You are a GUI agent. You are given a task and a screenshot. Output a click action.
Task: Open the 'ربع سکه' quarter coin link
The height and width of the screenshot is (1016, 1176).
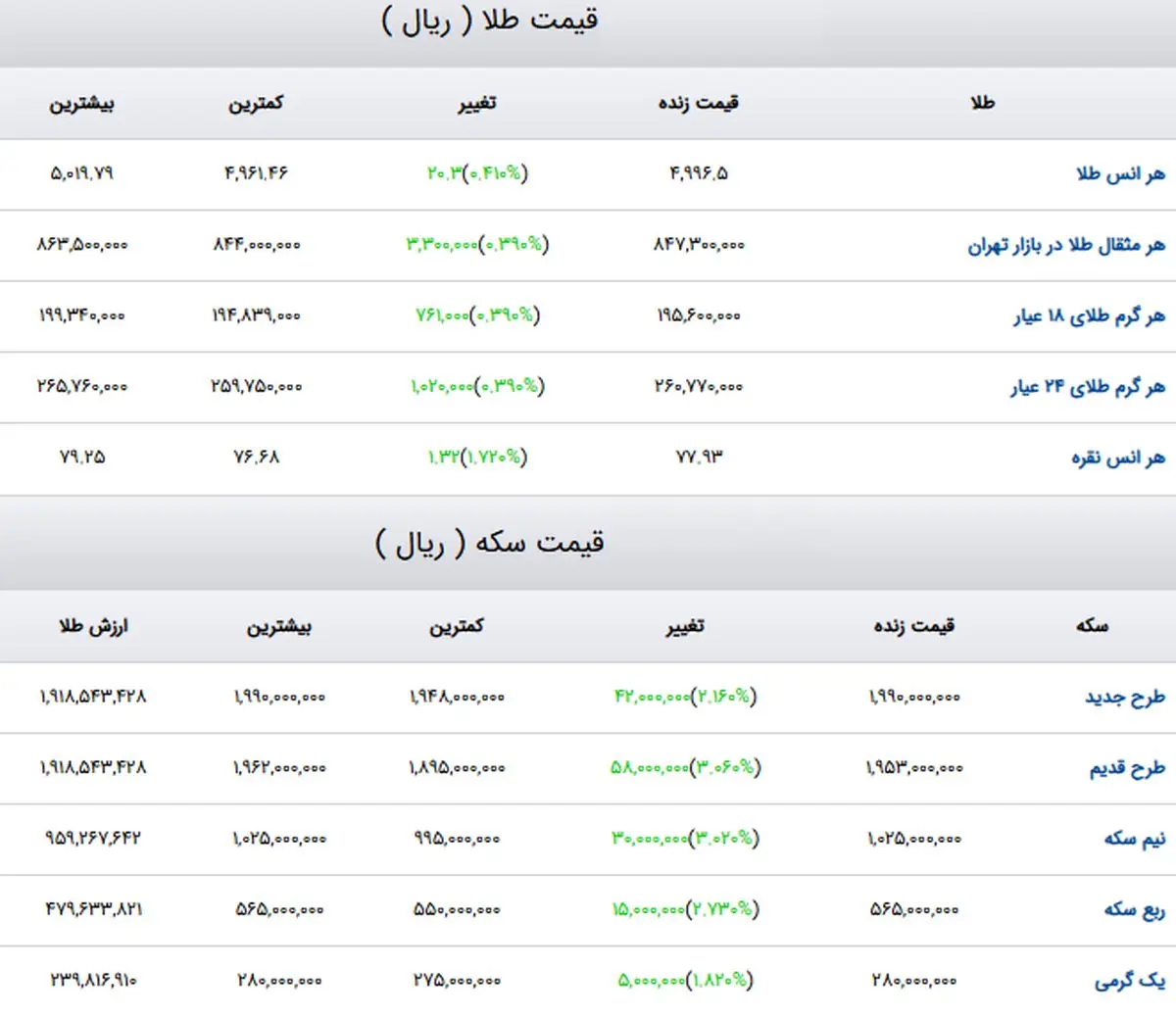click(x=1134, y=910)
